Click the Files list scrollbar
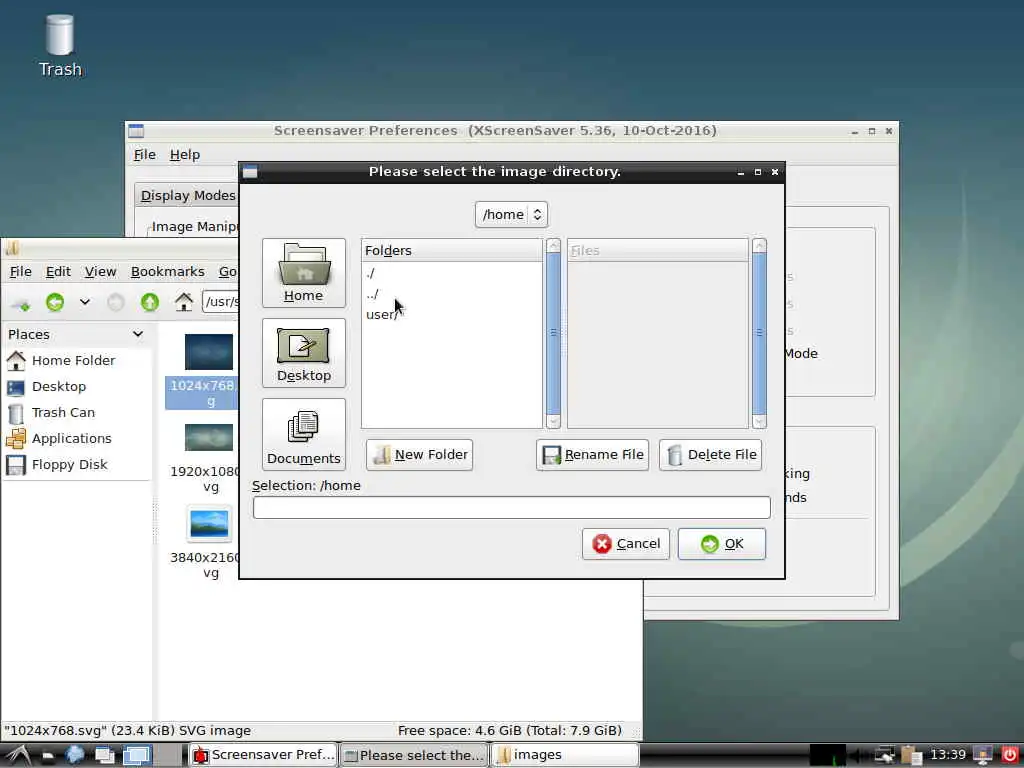1024x768 pixels. click(x=759, y=333)
